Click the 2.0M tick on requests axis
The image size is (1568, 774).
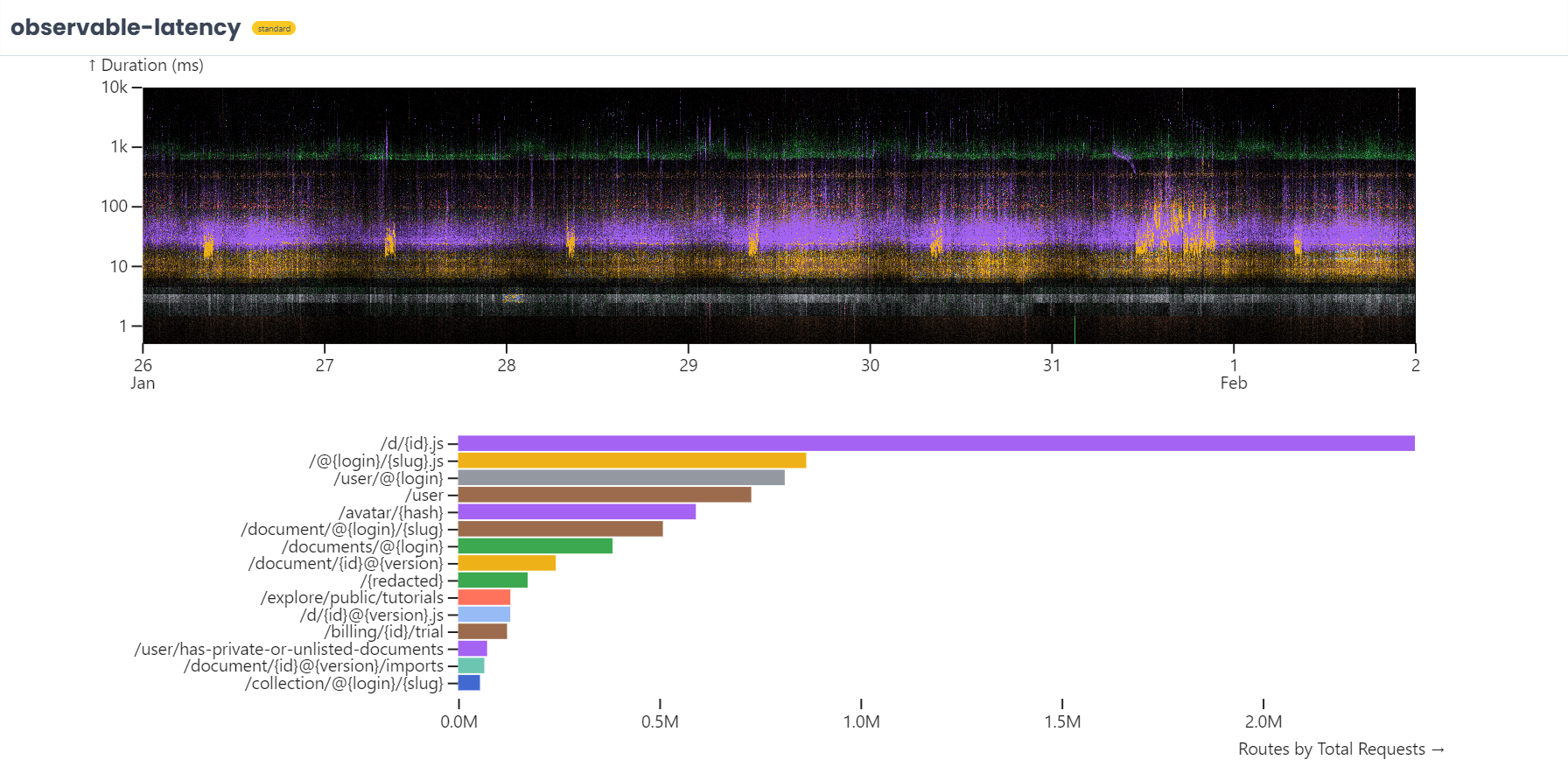click(x=1263, y=721)
